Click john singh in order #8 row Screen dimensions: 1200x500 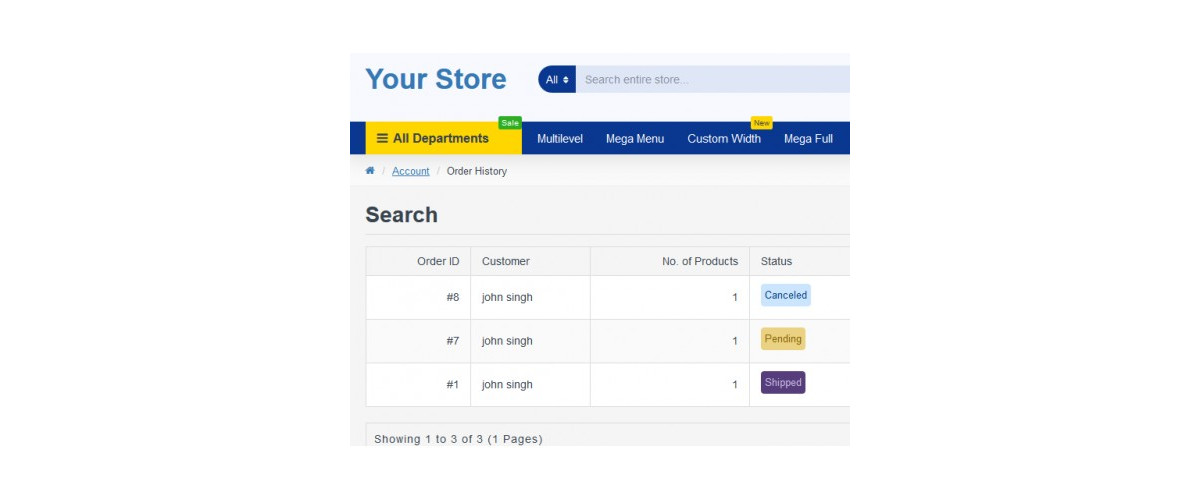pyautogui.click(x=507, y=297)
